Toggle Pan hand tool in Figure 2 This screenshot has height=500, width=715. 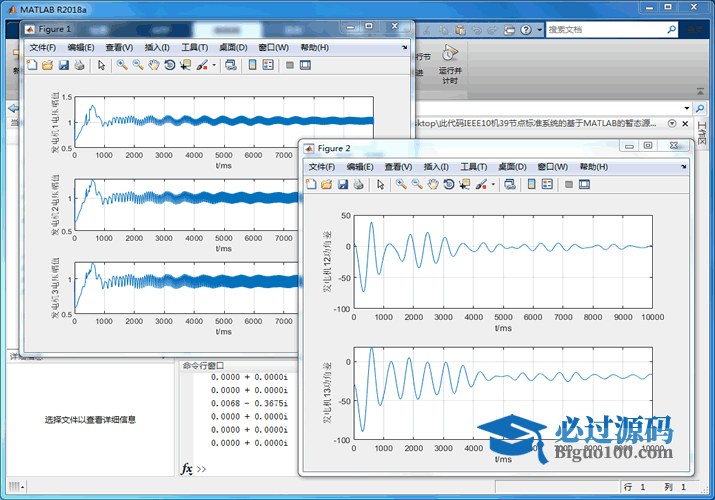tap(433, 184)
